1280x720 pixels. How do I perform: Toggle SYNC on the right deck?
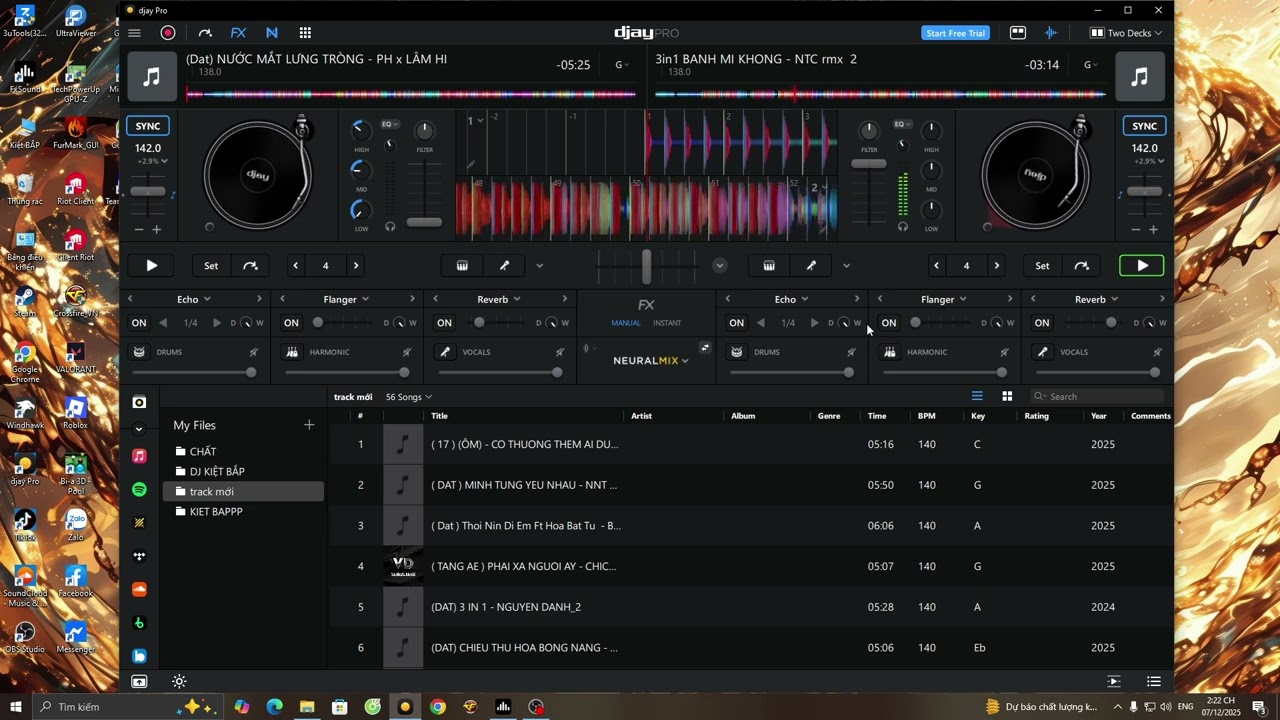click(x=1144, y=126)
